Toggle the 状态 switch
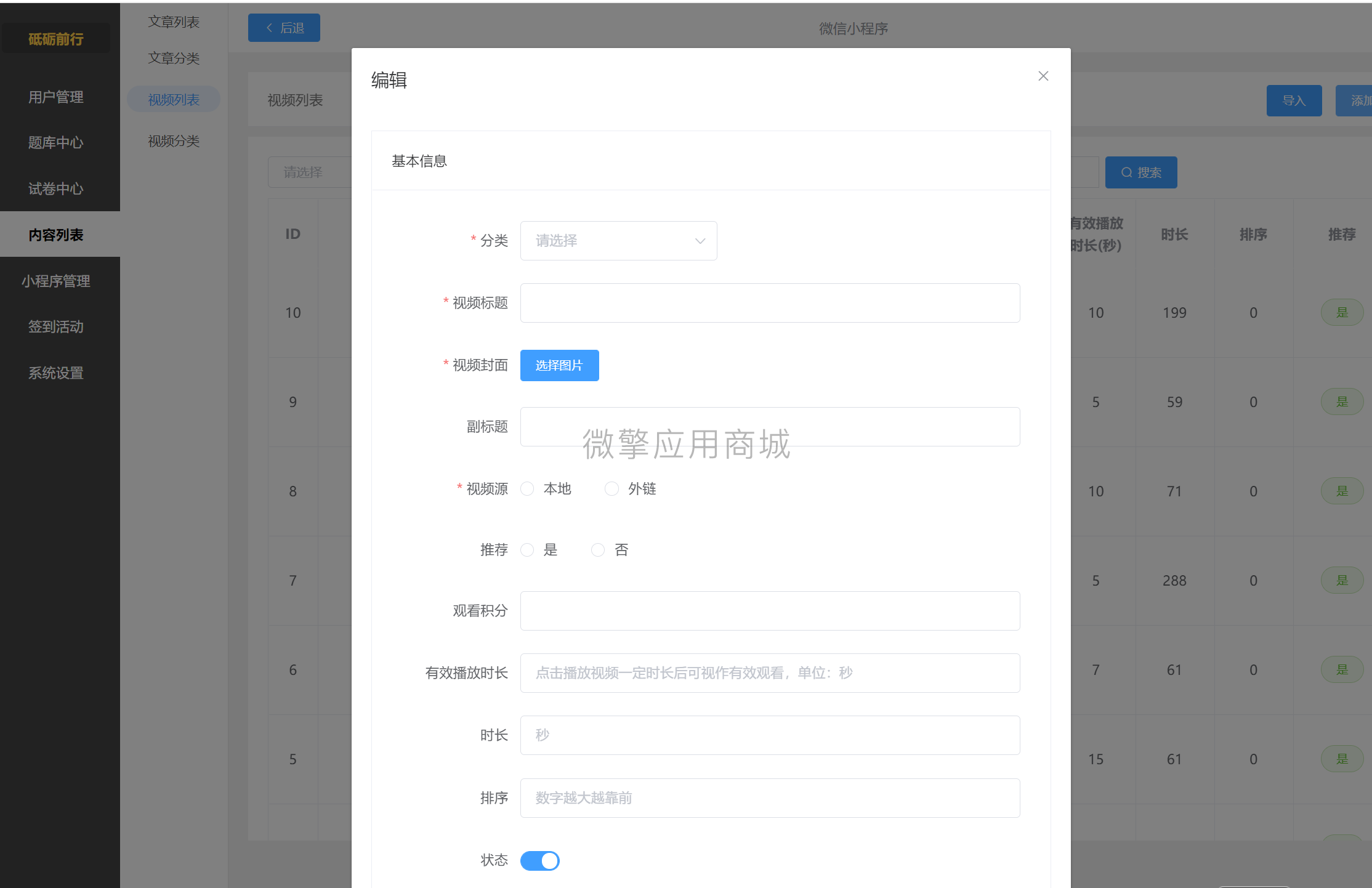The width and height of the screenshot is (1372, 888). [x=540, y=860]
